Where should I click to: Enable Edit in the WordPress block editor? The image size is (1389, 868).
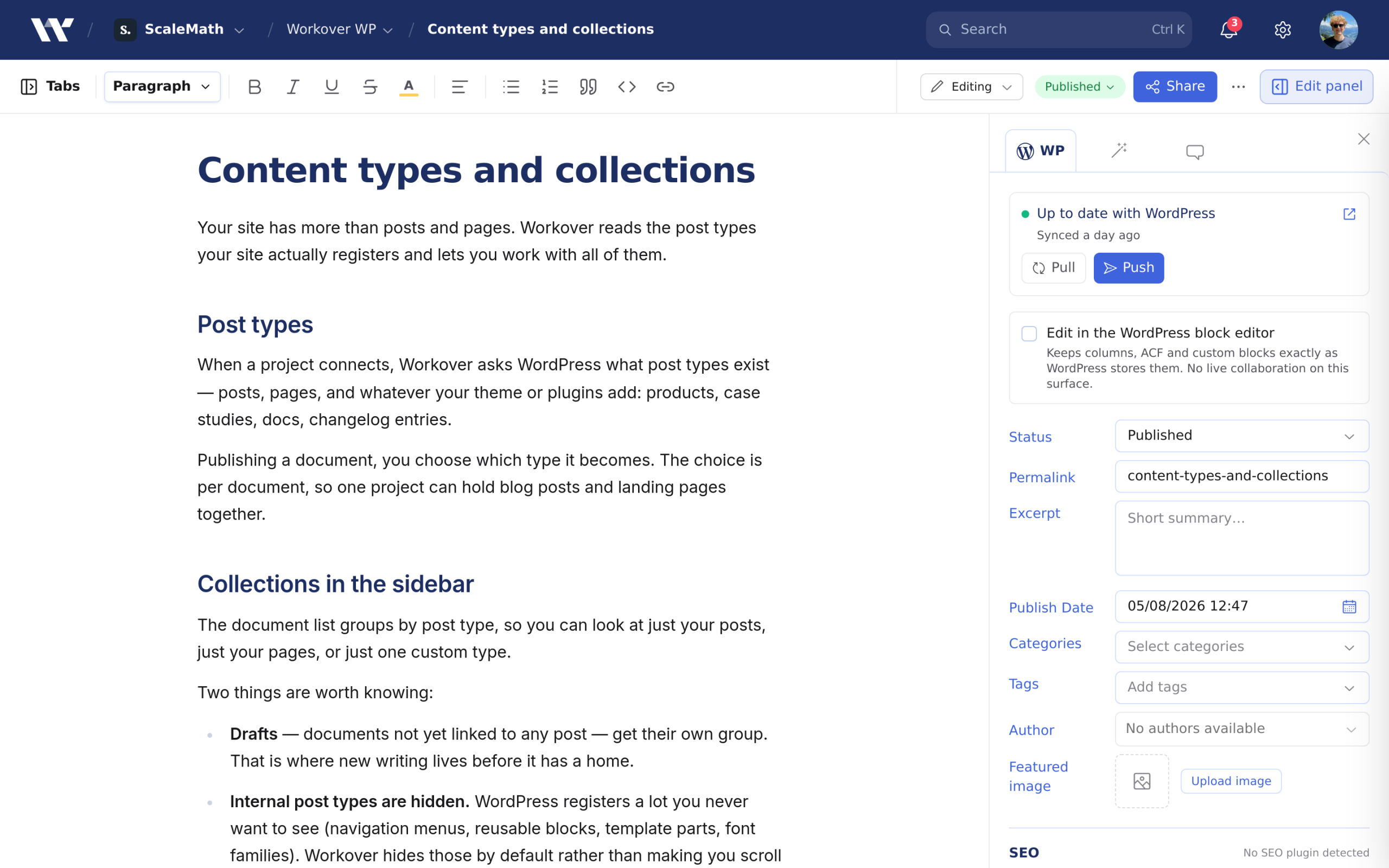[1029, 334]
